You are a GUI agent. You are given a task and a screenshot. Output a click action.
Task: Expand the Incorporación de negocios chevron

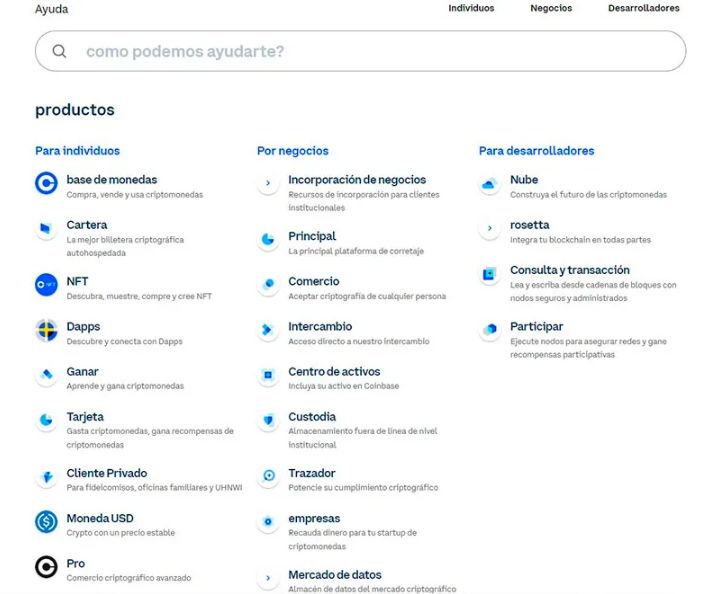[x=268, y=184]
